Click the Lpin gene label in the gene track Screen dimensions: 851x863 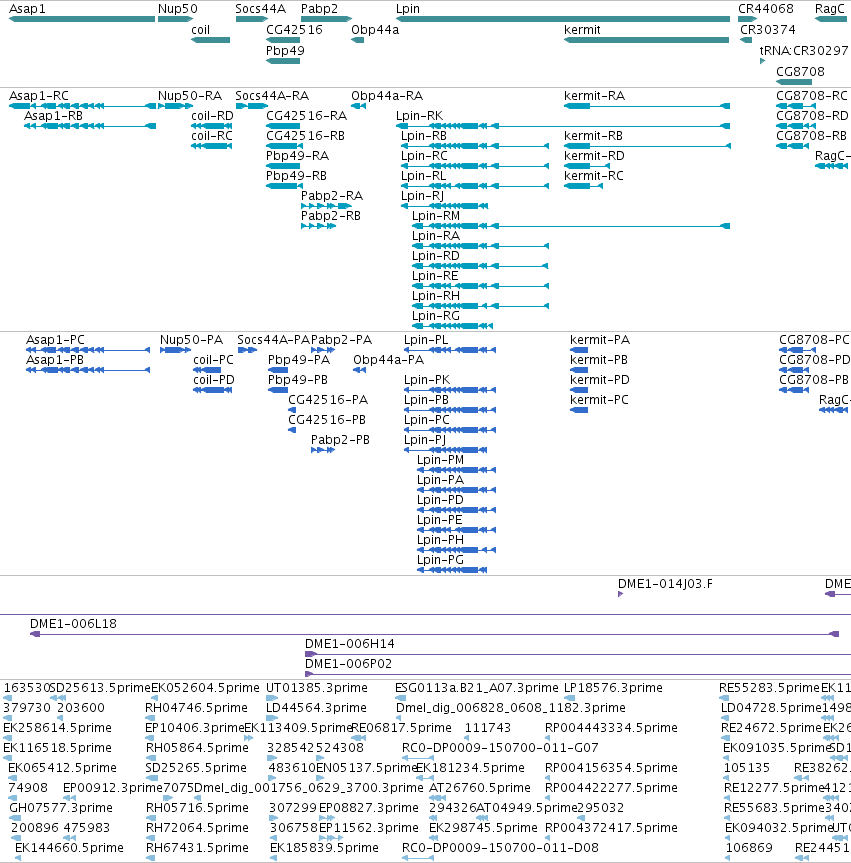tap(408, 9)
